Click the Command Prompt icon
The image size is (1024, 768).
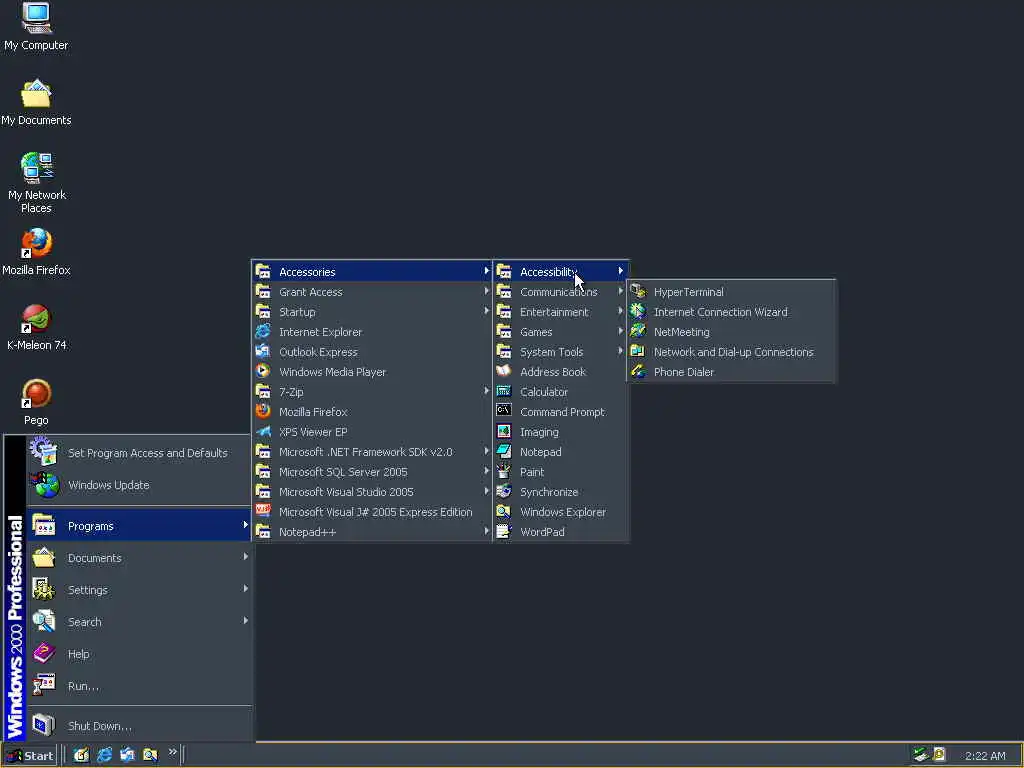coord(504,411)
